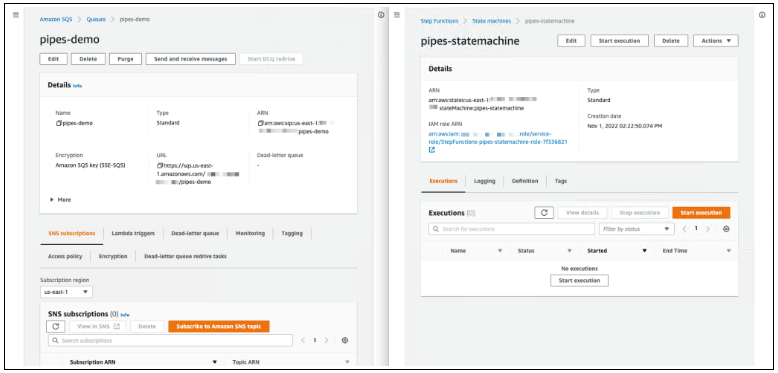This screenshot has height=373, width=778.
Task: Expand the More details section
Action: (61, 199)
